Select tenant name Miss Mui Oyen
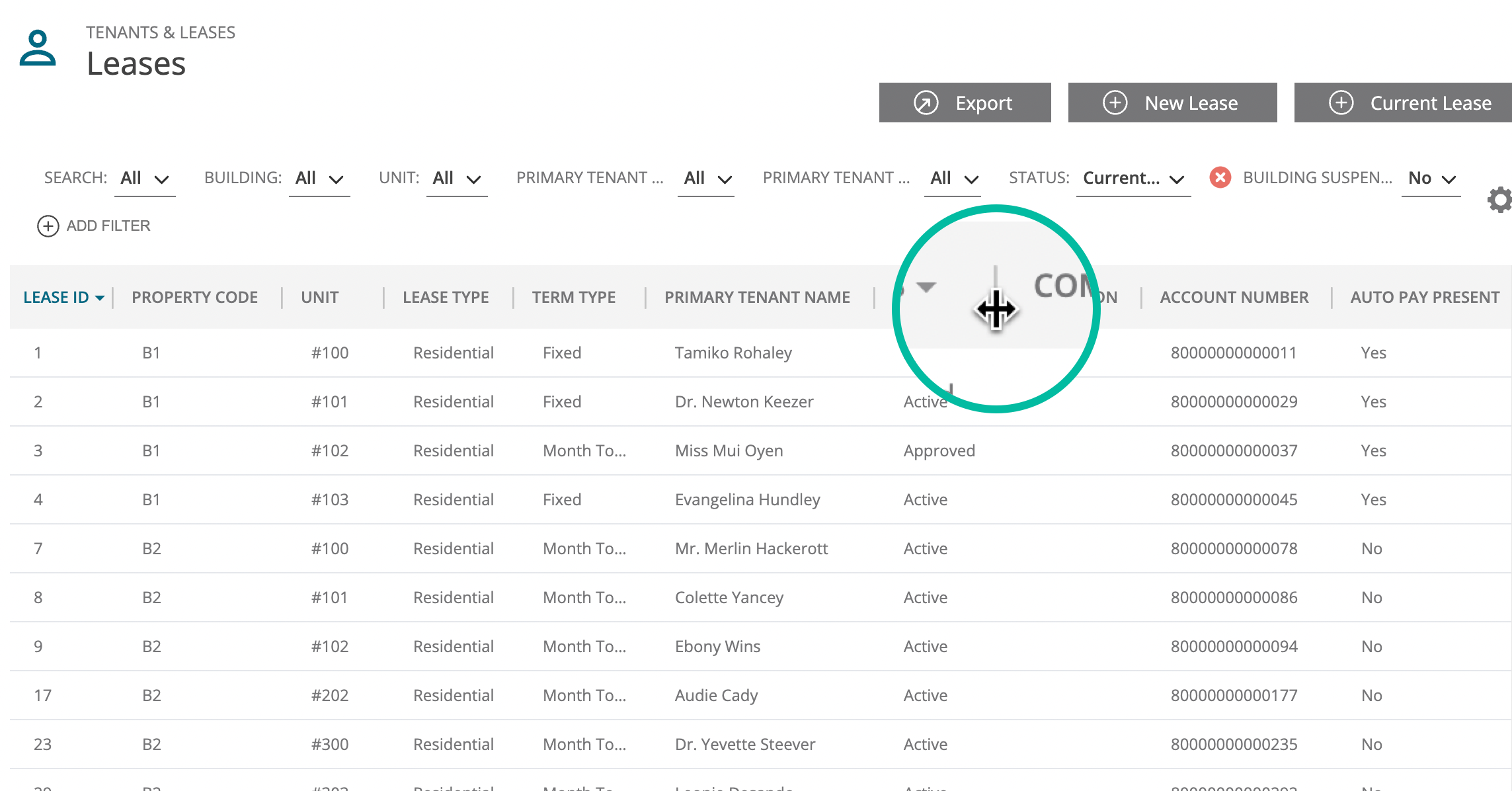 pos(729,451)
